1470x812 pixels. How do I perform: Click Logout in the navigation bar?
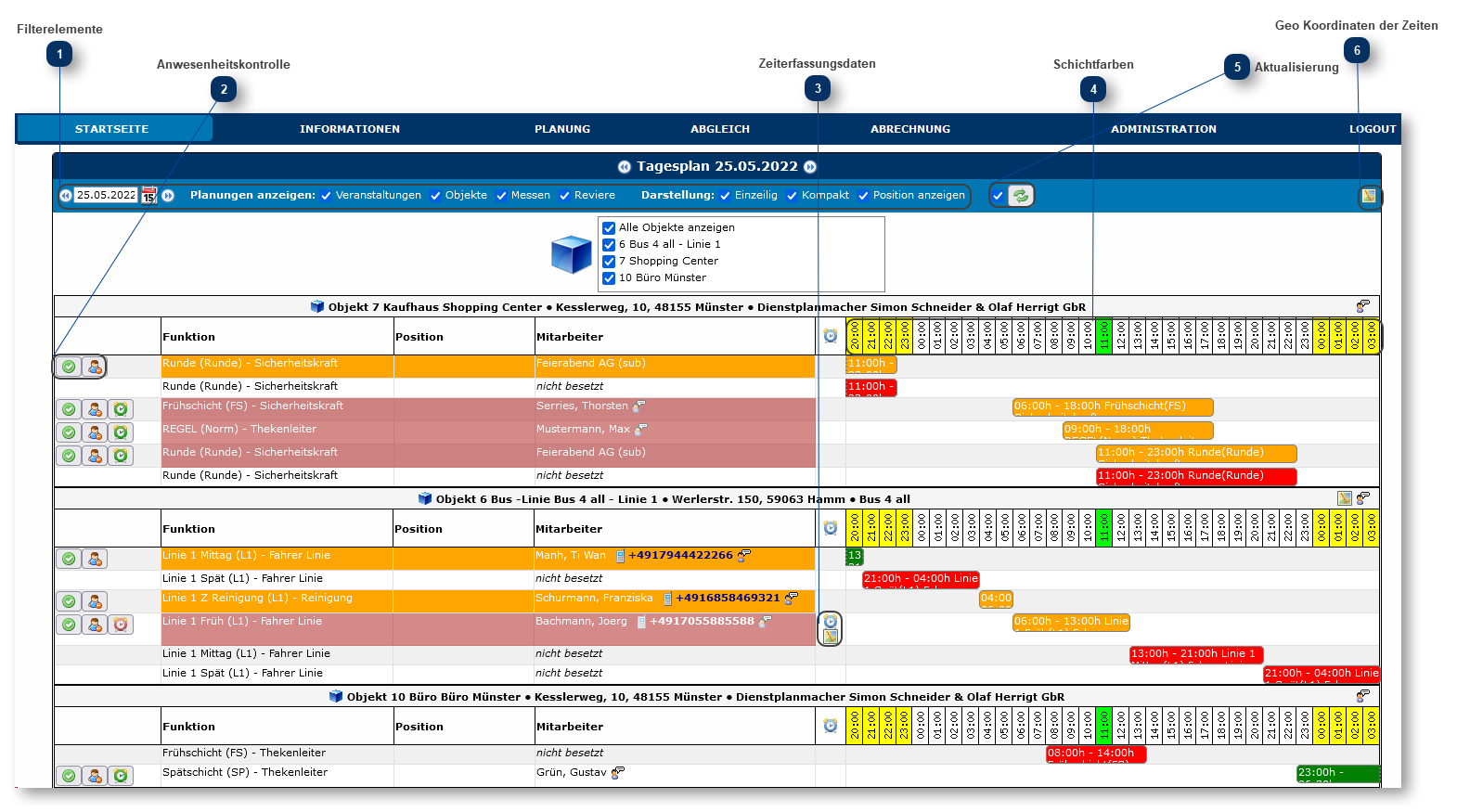[1373, 129]
